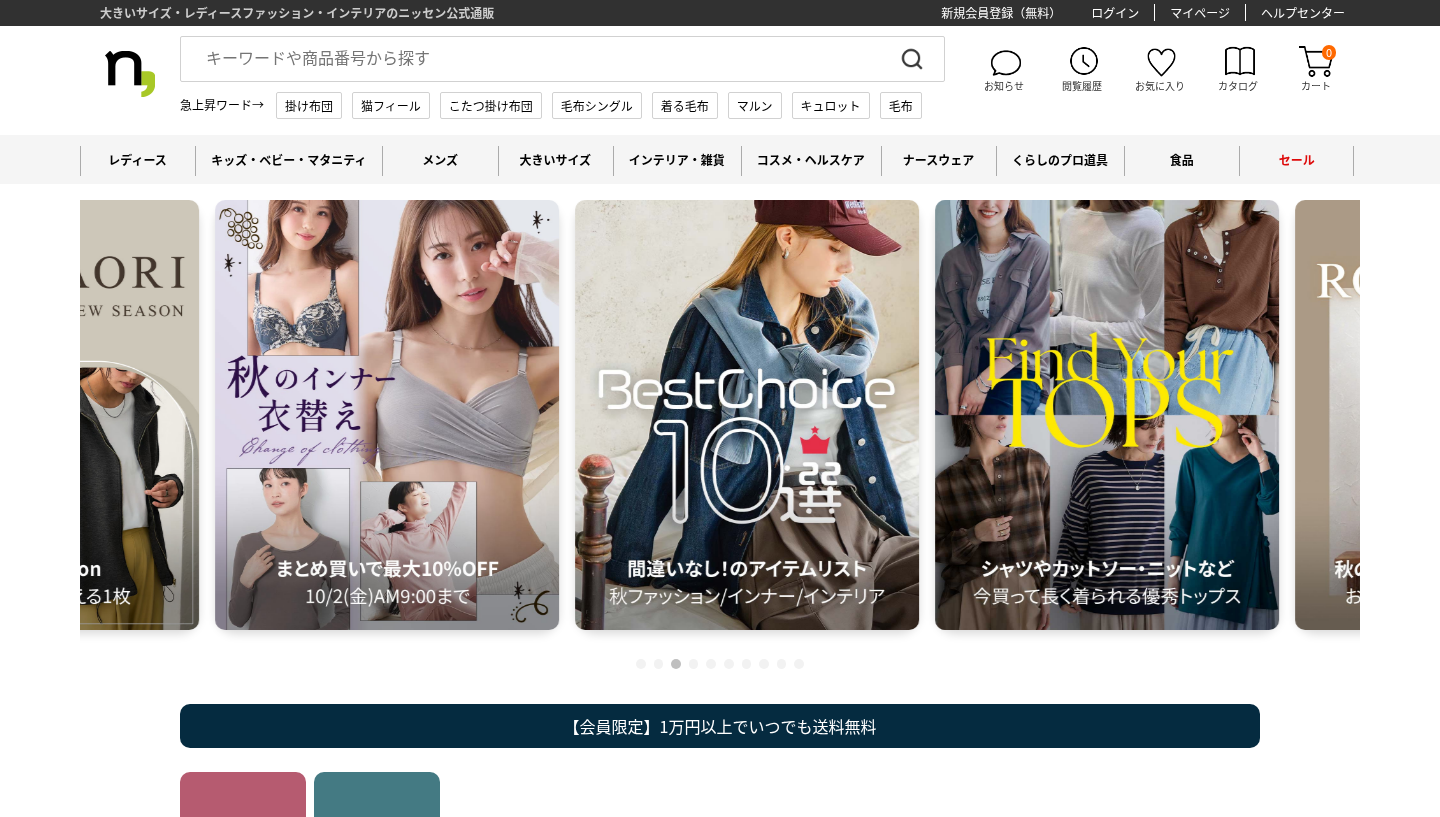The height and width of the screenshot is (817, 1440).
Task: Select trending word キュロット
Action: click(831, 106)
